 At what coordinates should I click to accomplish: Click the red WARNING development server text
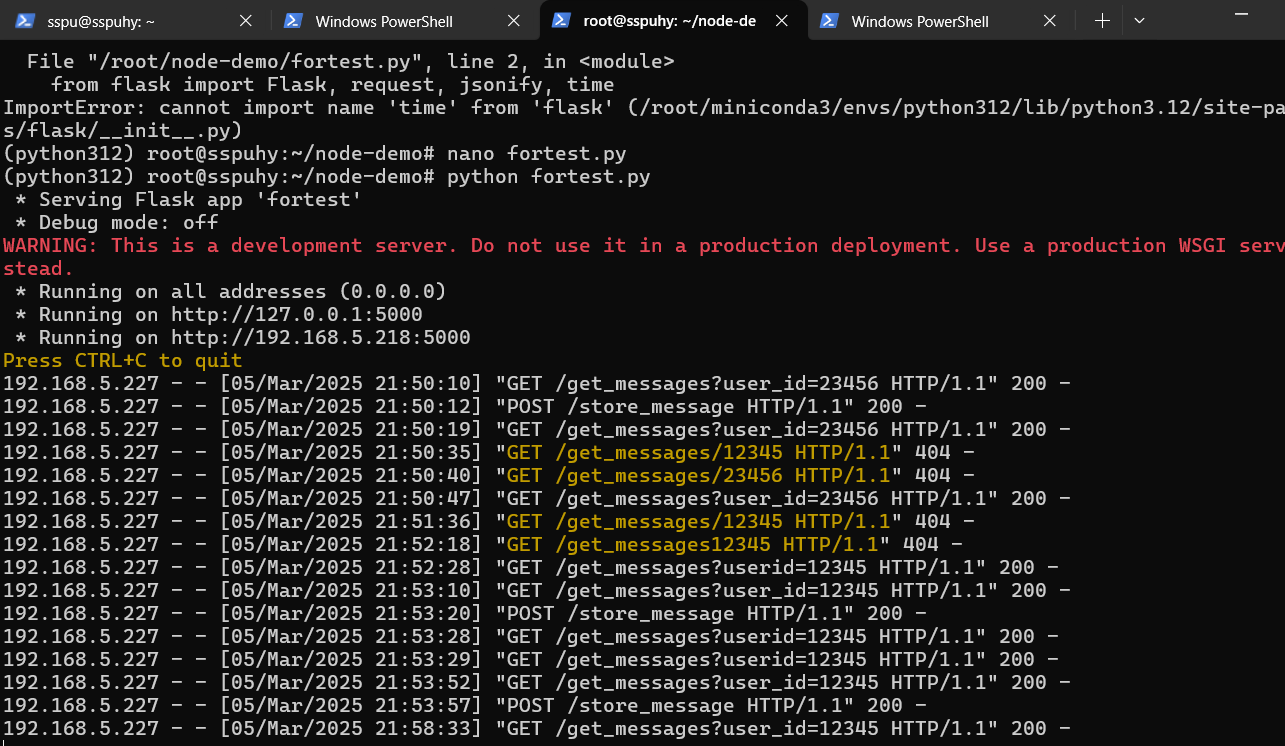[x=640, y=246]
